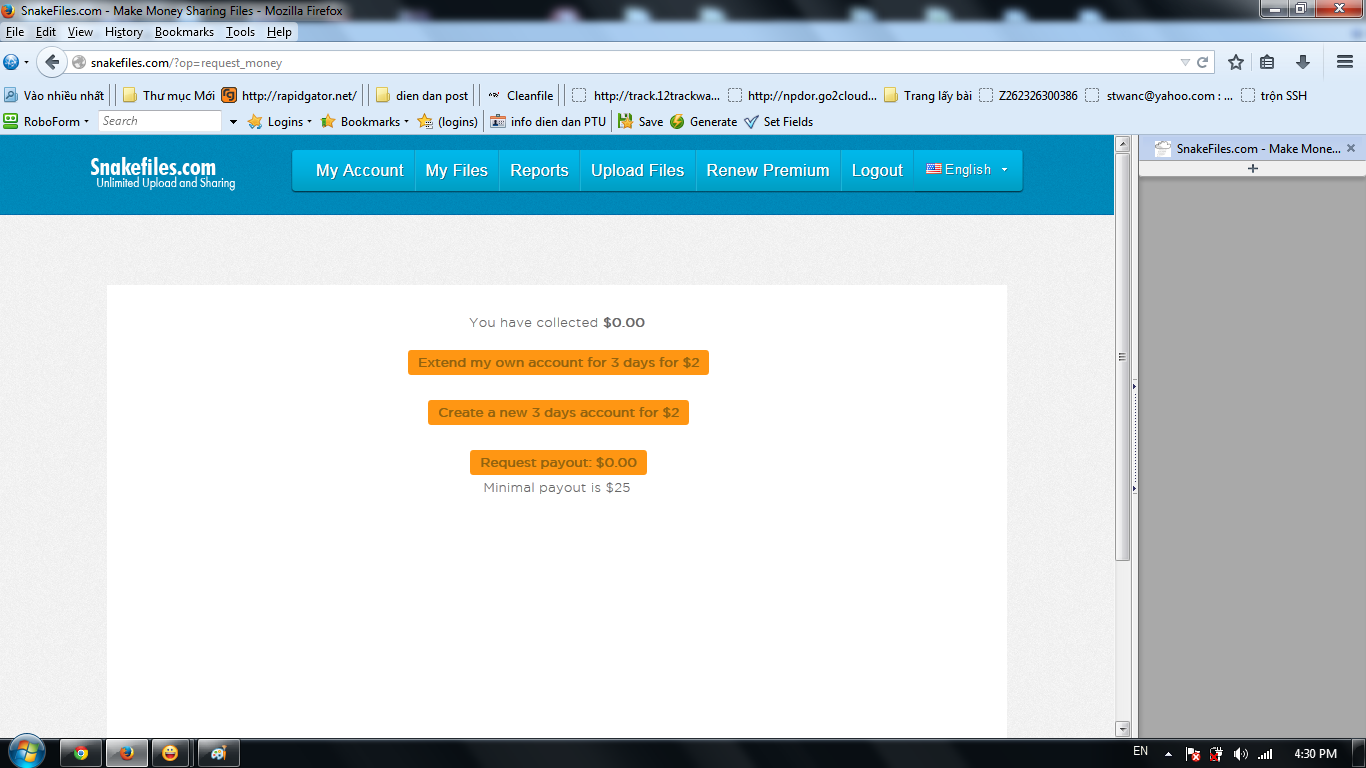This screenshot has width=1366, height=768.
Task: Open the View menu
Action: point(80,32)
